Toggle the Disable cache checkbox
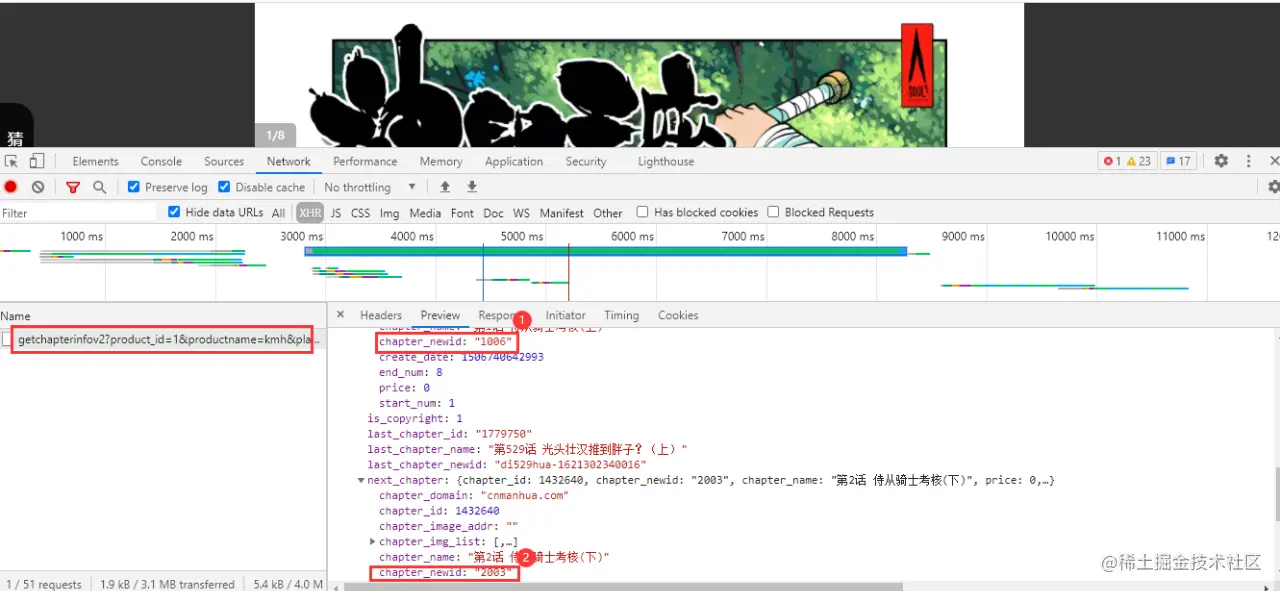This screenshot has height=591, width=1280. click(x=224, y=187)
